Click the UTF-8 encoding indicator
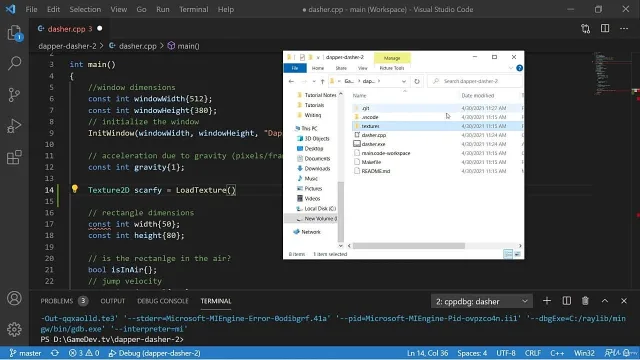The image size is (640, 360). pos(506,353)
